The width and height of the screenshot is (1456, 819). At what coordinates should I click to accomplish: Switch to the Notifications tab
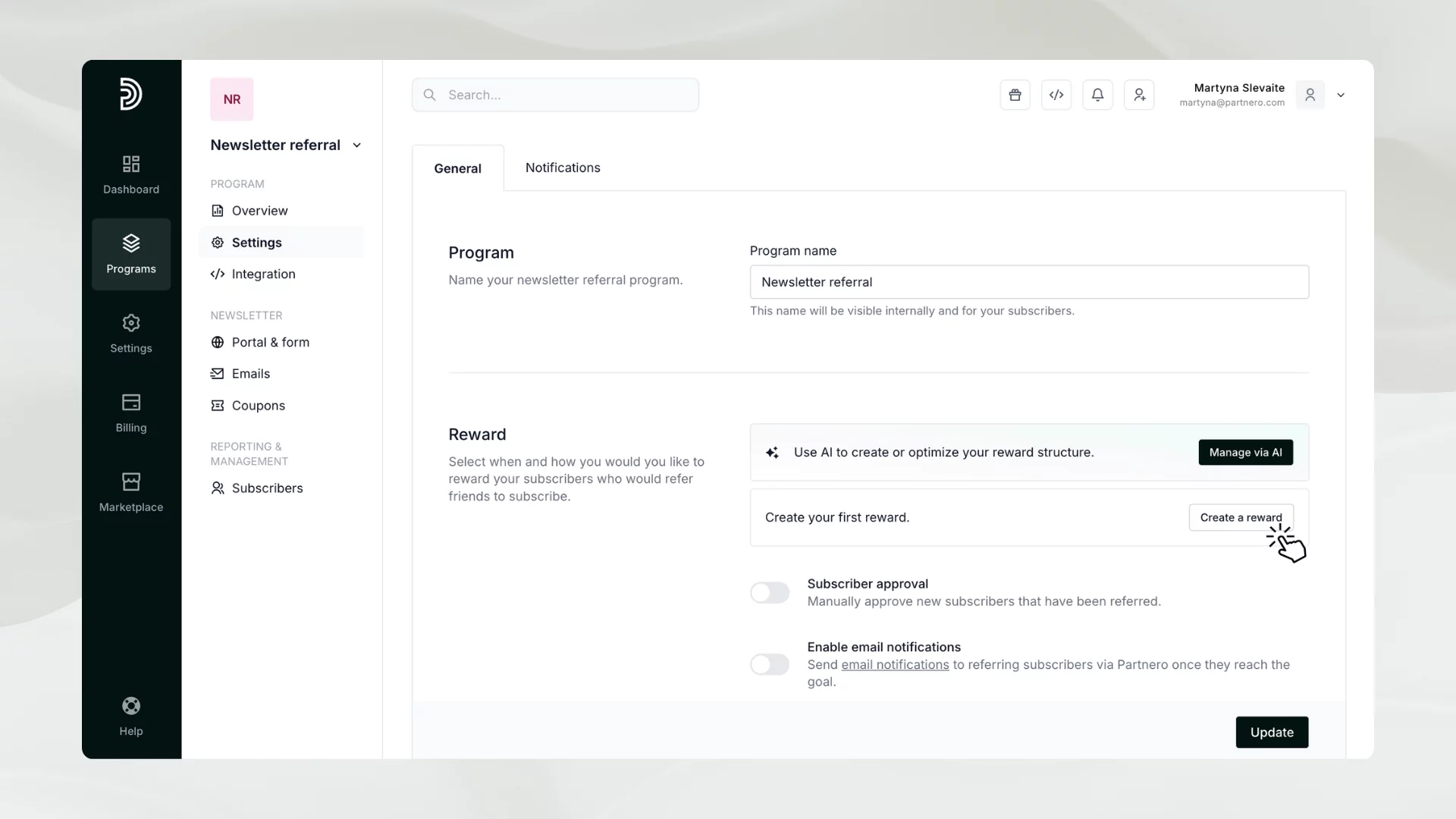click(563, 168)
